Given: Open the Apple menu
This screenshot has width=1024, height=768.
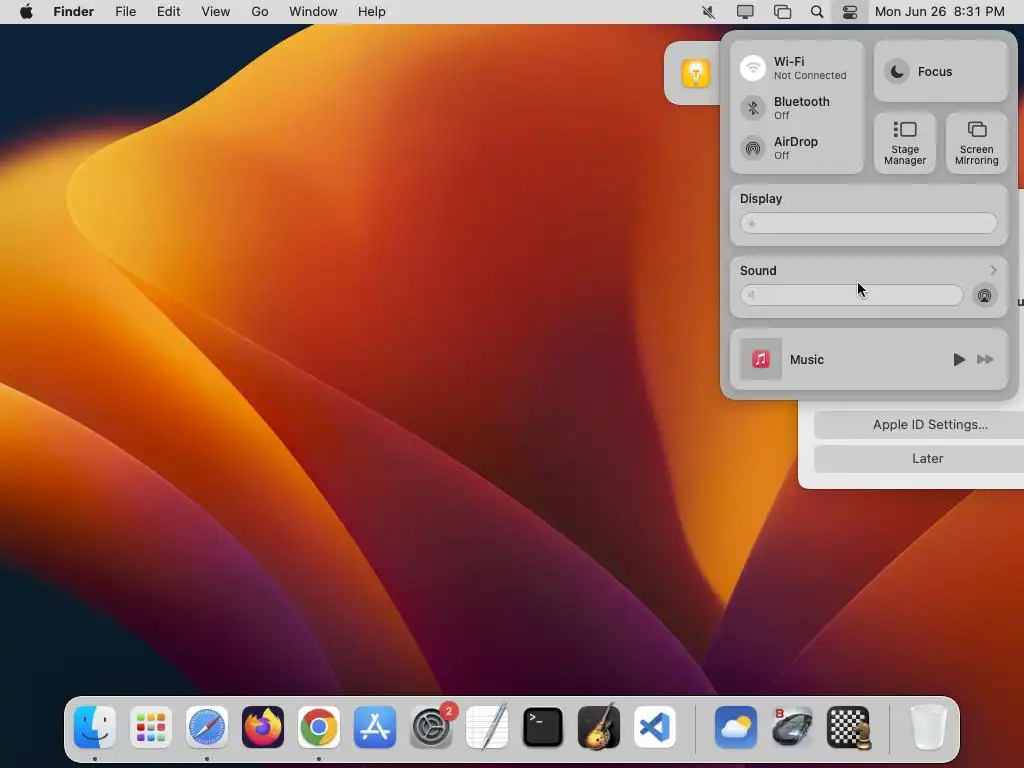Looking at the screenshot, I should (26, 12).
